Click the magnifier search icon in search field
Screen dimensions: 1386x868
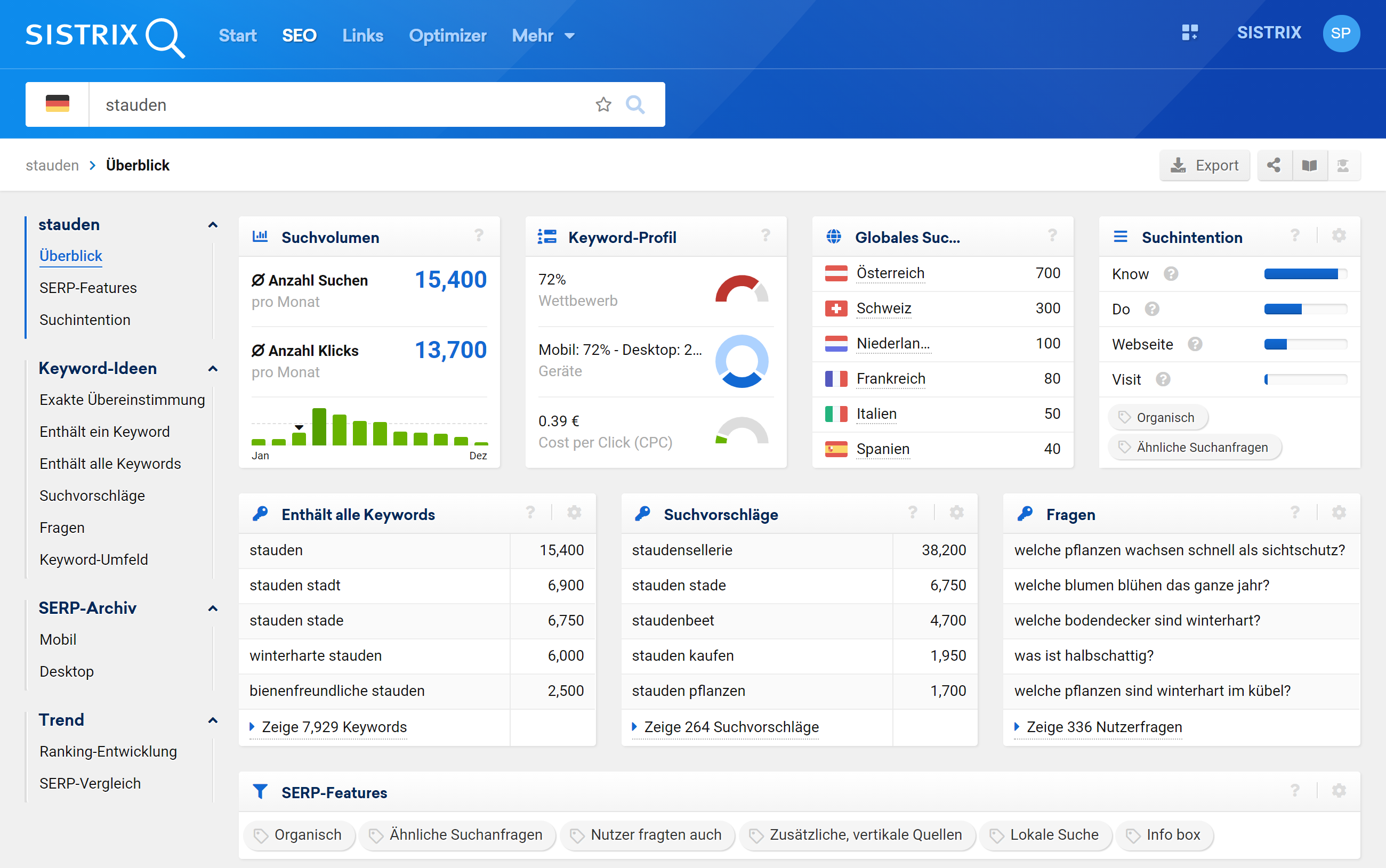[x=635, y=104]
